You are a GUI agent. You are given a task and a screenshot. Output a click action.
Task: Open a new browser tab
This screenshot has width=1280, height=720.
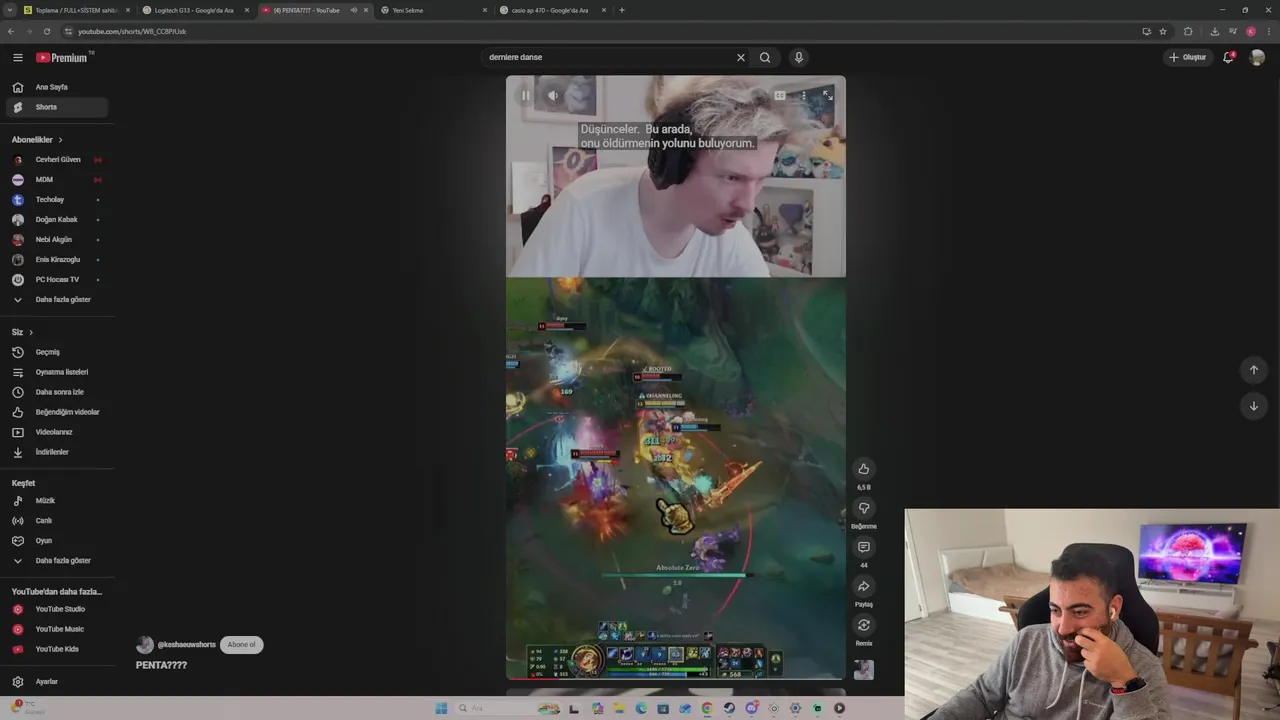tap(622, 10)
